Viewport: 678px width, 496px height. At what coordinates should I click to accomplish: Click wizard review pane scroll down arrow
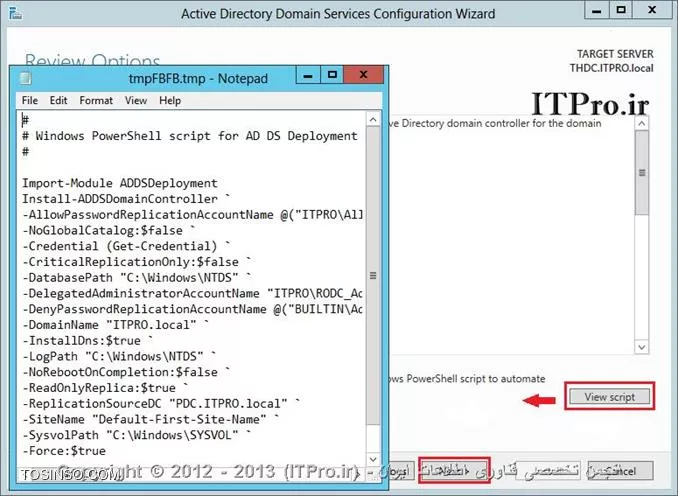[642, 347]
